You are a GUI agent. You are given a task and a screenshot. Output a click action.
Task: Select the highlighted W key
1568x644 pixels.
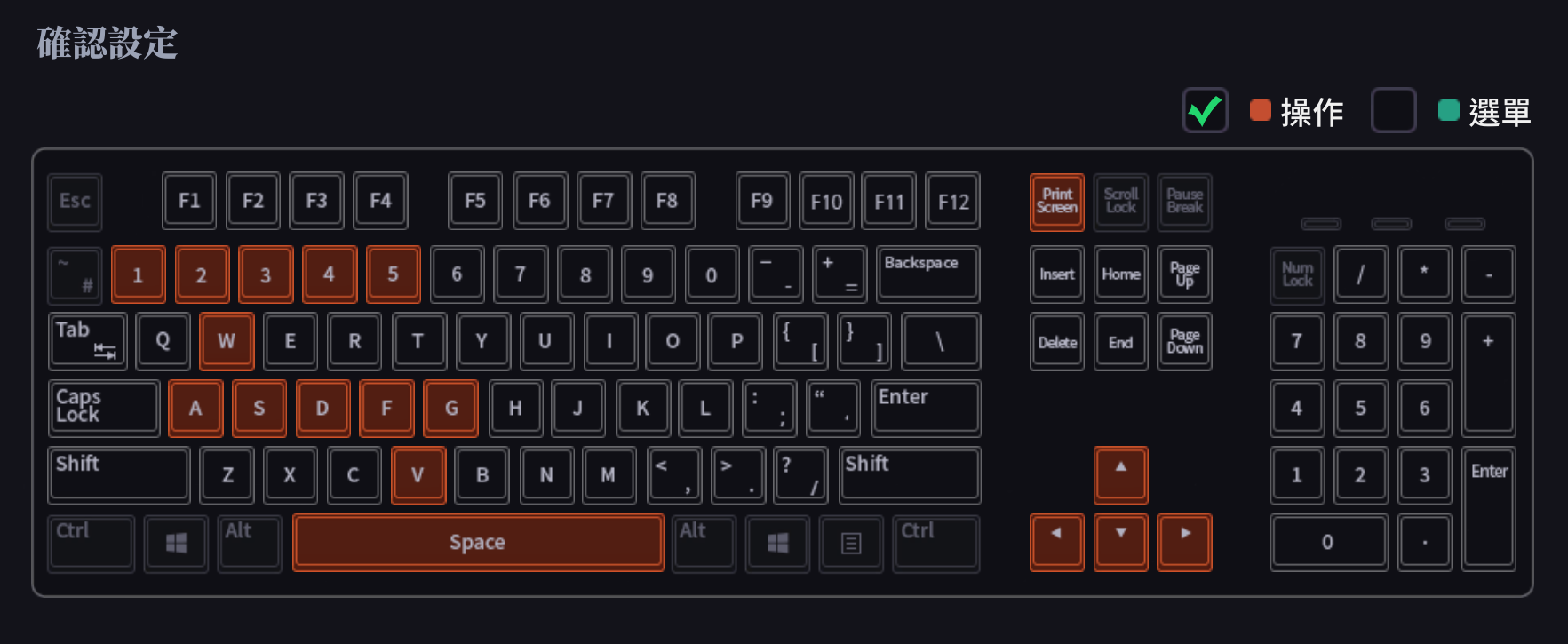pos(227,341)
